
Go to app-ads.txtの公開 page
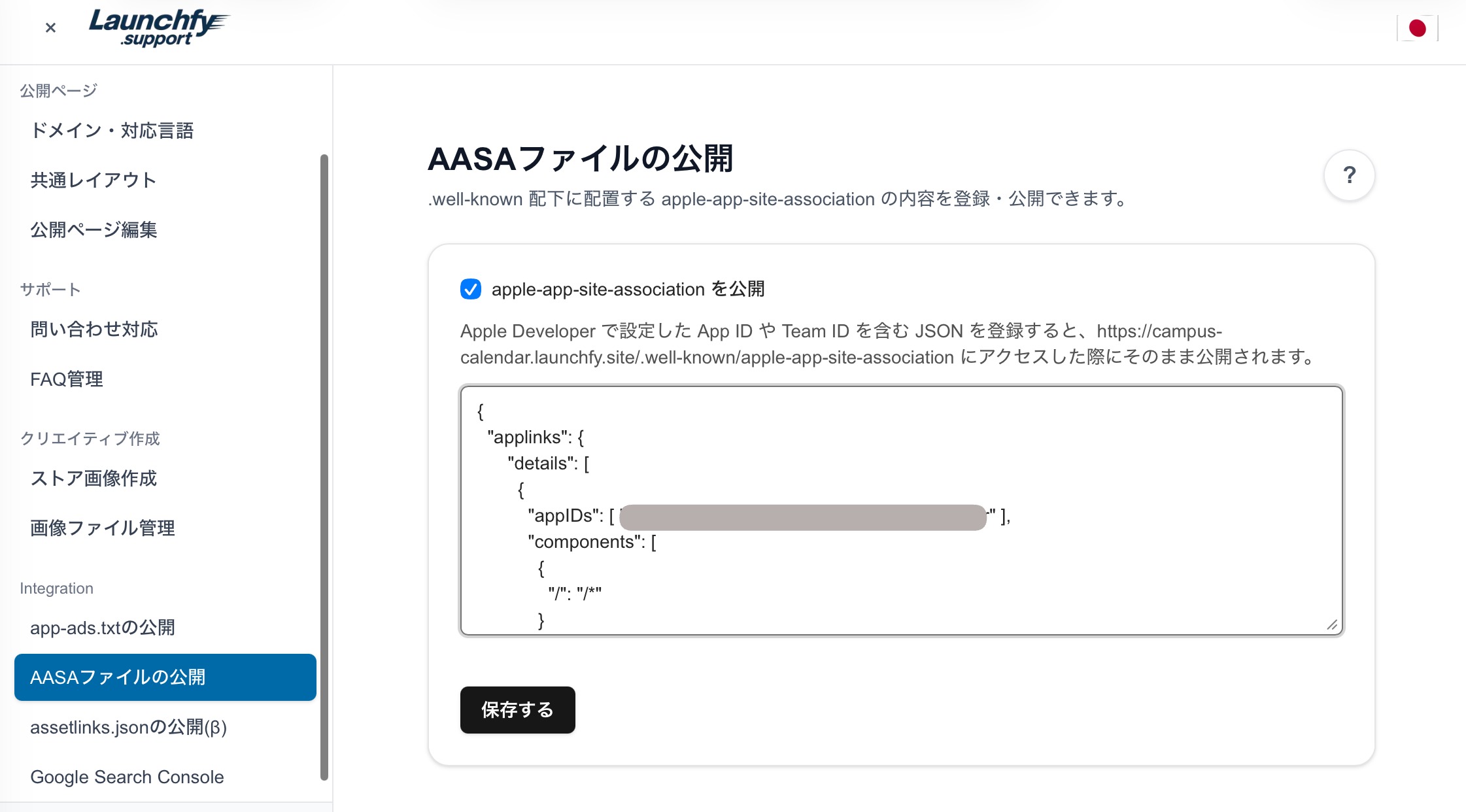pos(103,628)
